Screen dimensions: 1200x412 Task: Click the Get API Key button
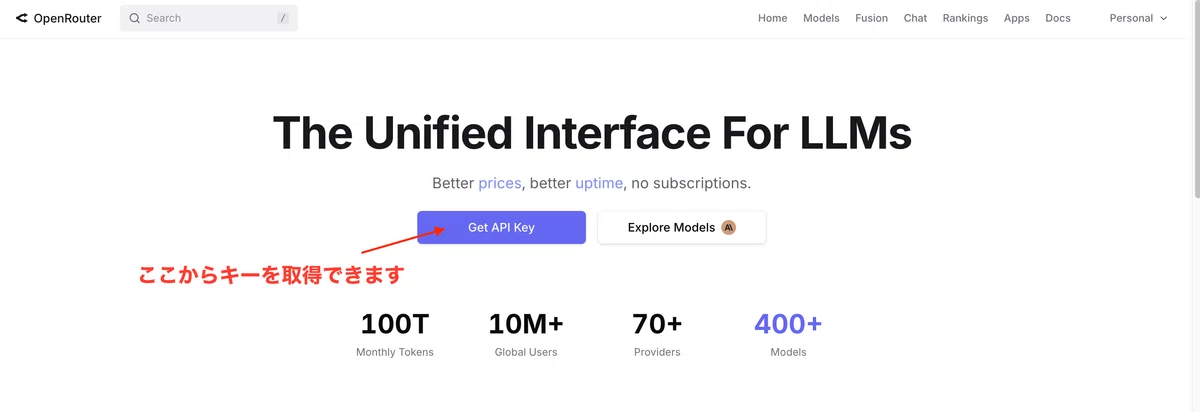click(501, 227)
